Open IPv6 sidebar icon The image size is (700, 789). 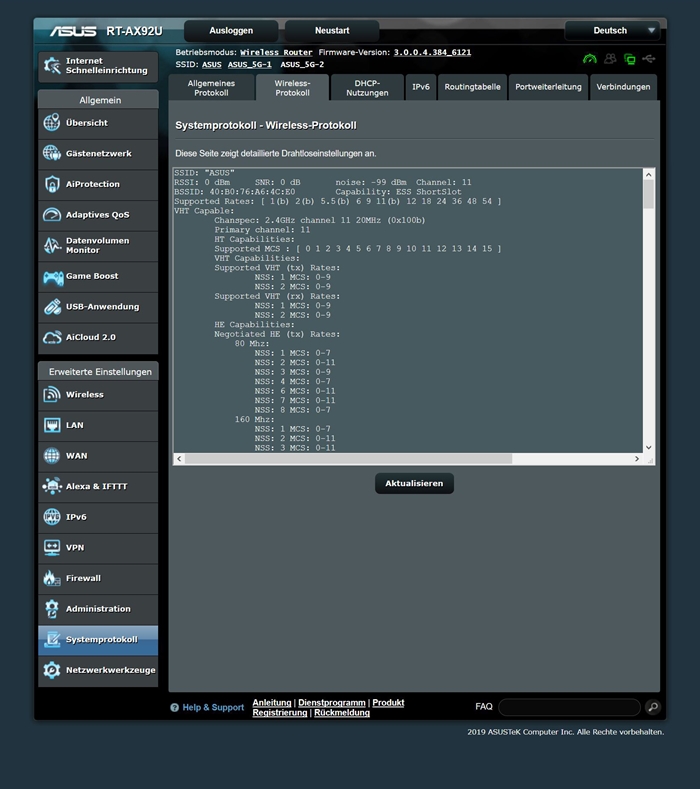[52, 517]
